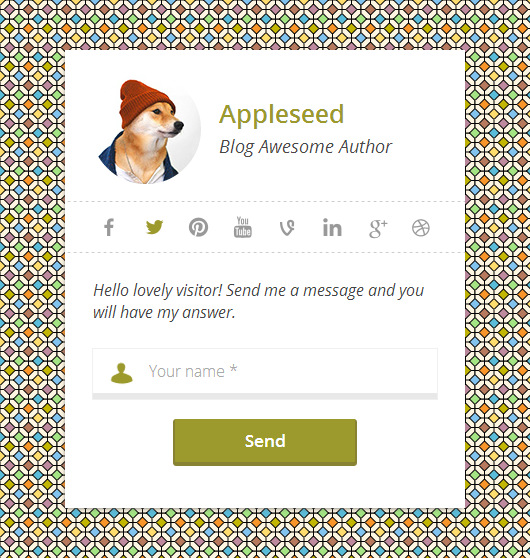Screen dimensions: 530x558
Task: Visit the YouTube channel icon
Action: 243,227
